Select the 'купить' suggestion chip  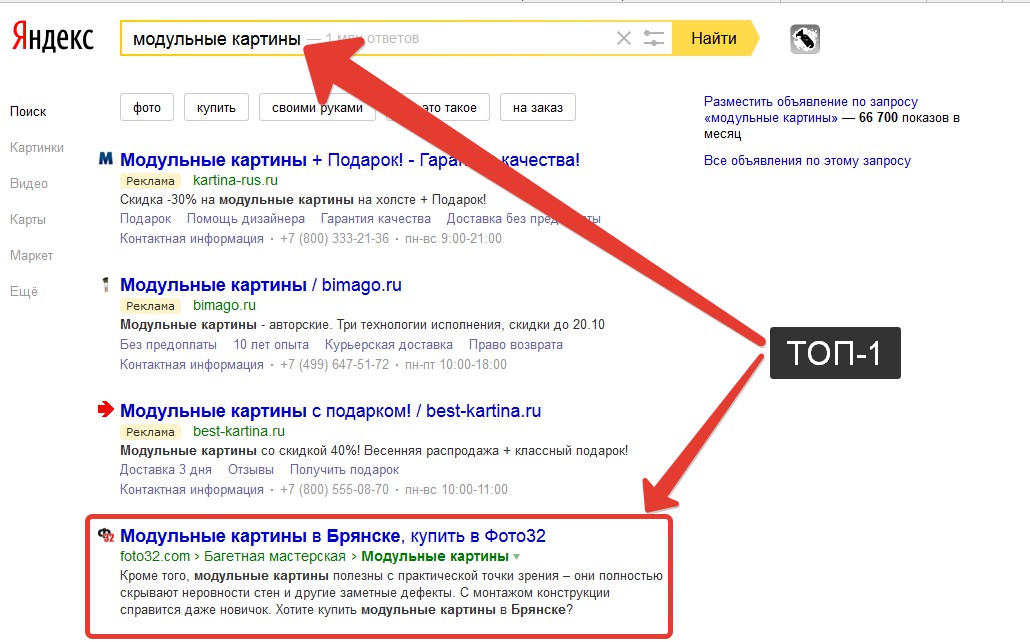216,108
